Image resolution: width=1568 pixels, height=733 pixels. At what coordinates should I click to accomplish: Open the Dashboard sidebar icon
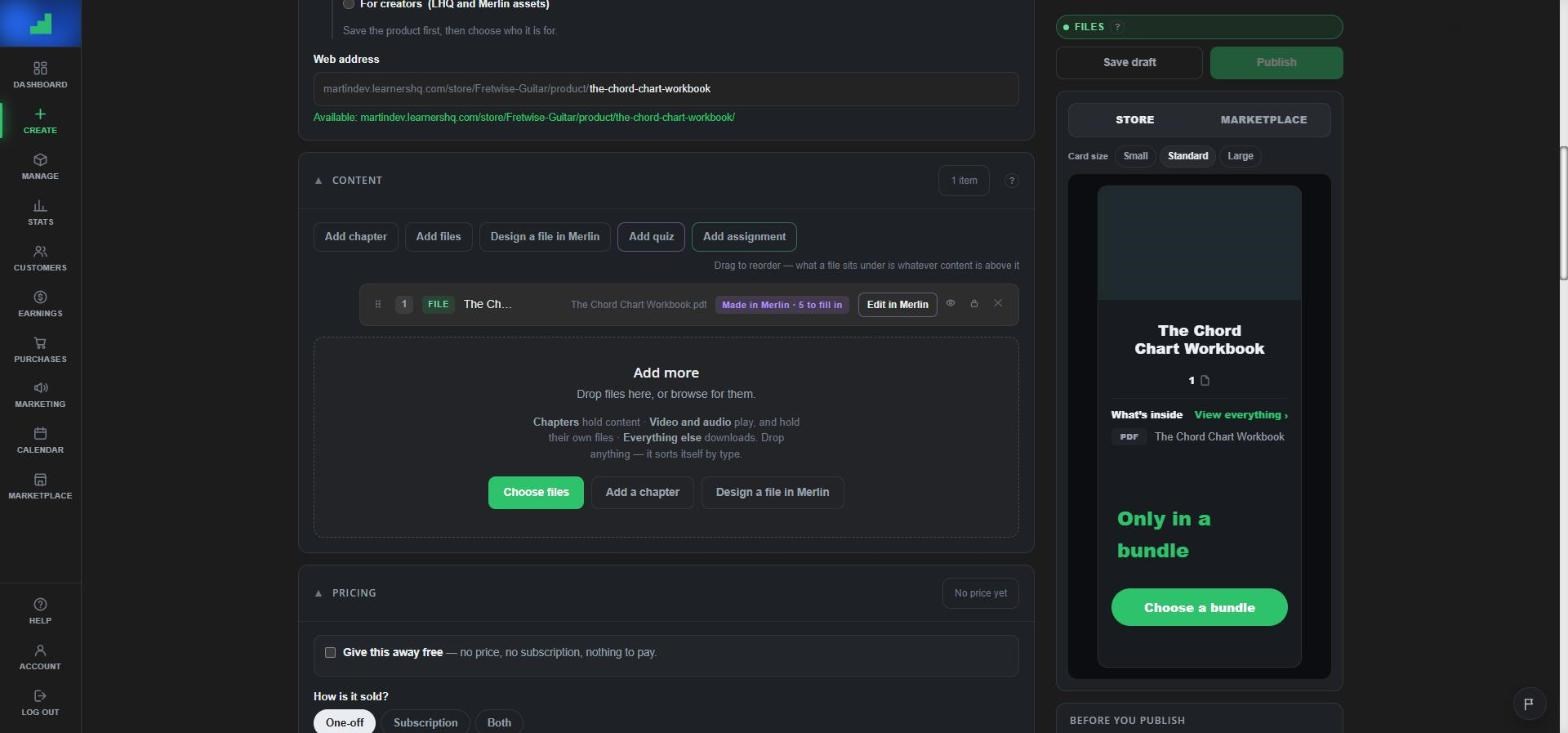tap(40, 68)
